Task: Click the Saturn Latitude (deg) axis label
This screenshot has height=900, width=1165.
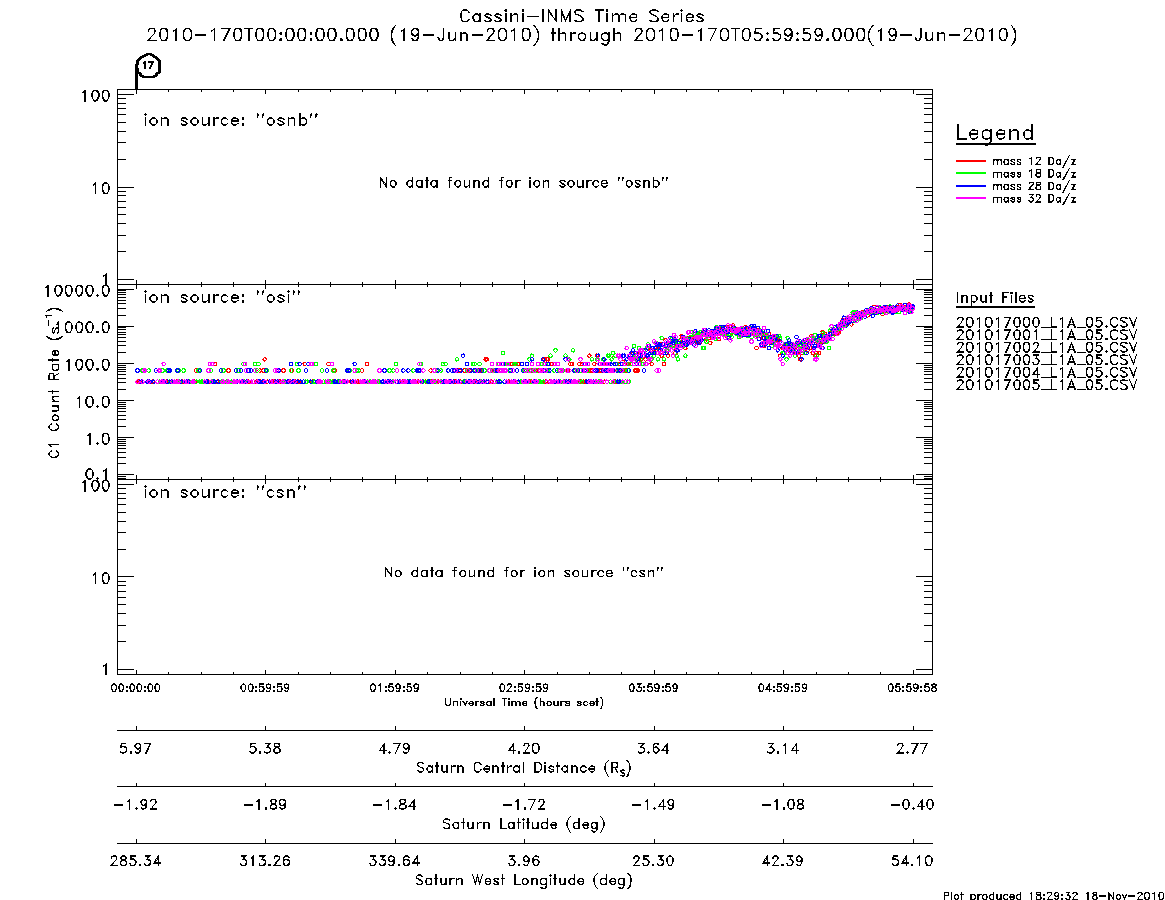Action: [524, 824]
